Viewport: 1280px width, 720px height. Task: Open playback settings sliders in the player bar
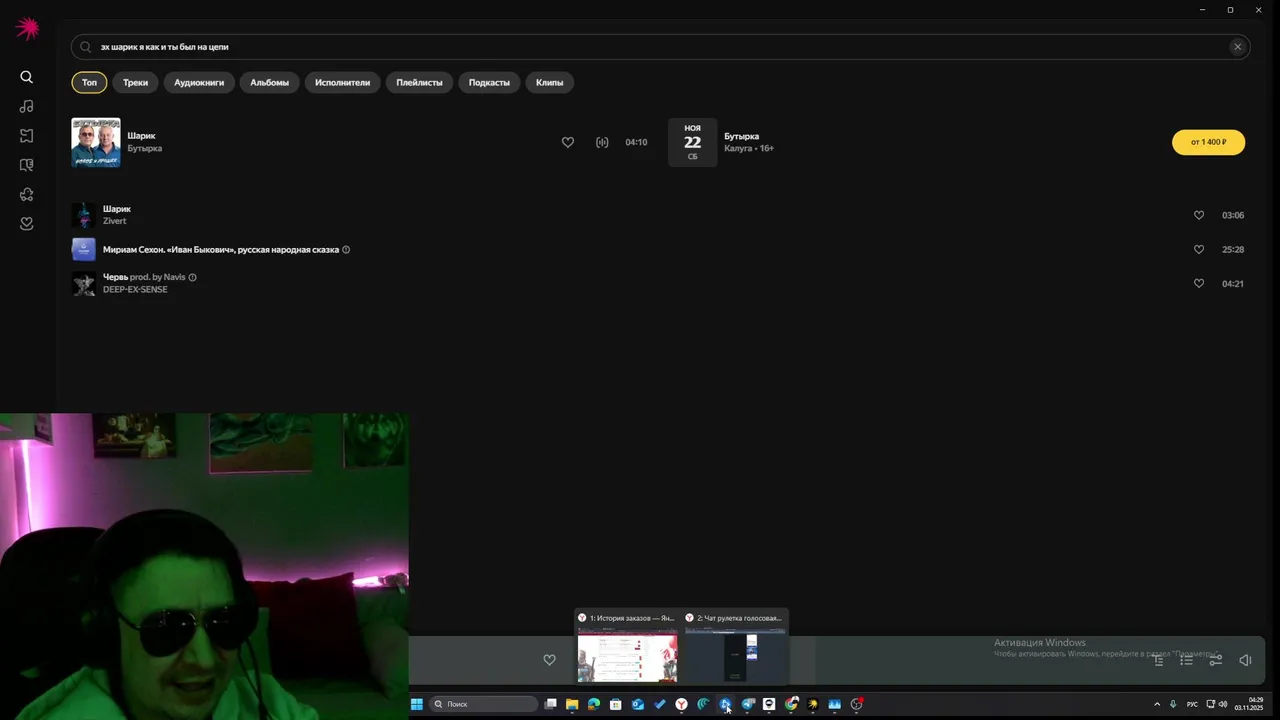click(x=1216, y=660)
